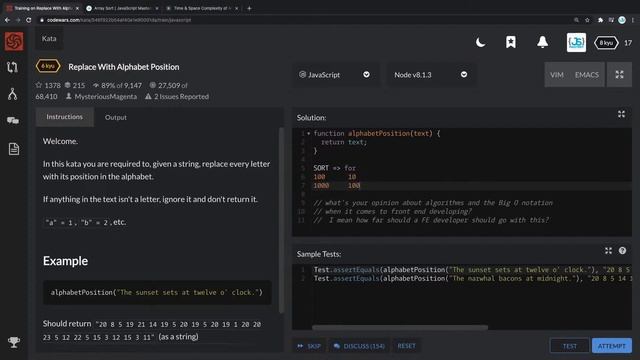This screenshot has width=640, height=360.
Task: Open the Node v8.1.3 version dropdown
Action: 431,75
